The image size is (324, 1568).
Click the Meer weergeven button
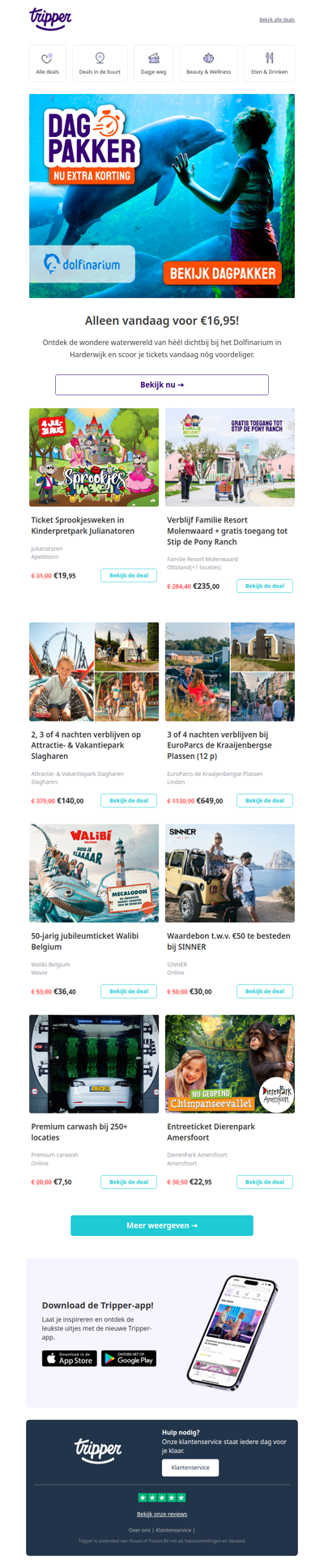(x=162, y=1225)
